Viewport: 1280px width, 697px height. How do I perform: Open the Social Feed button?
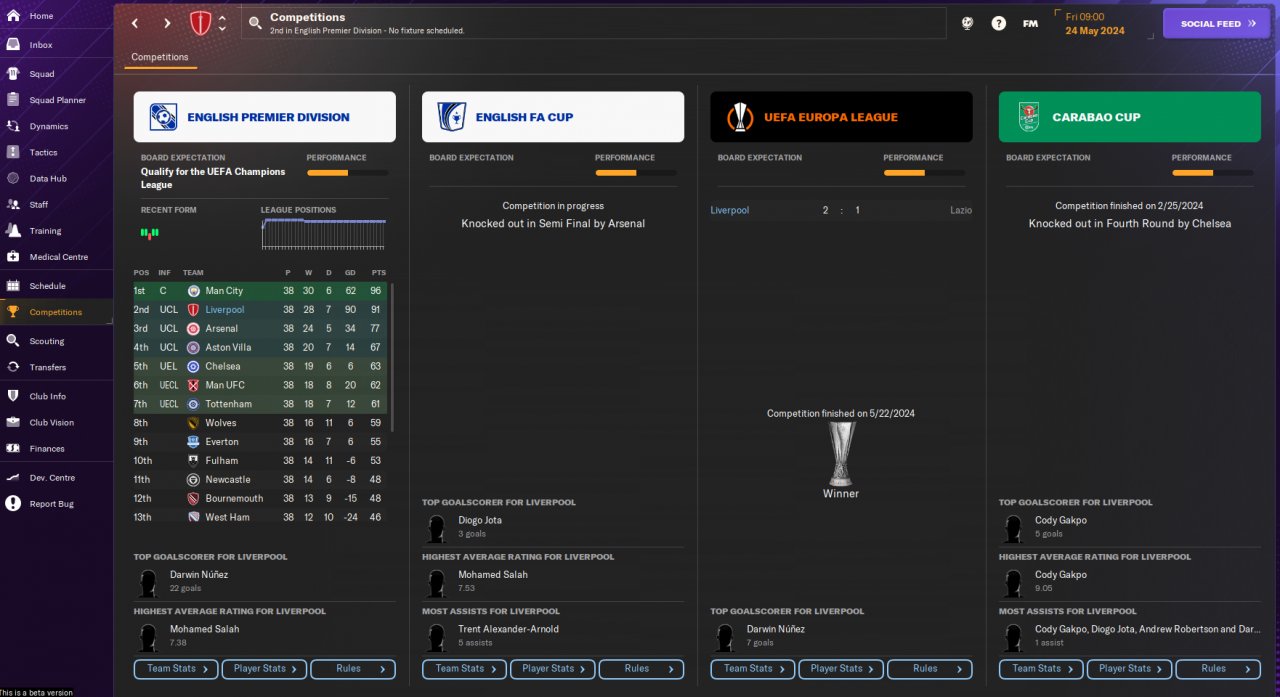[1216, 23]
